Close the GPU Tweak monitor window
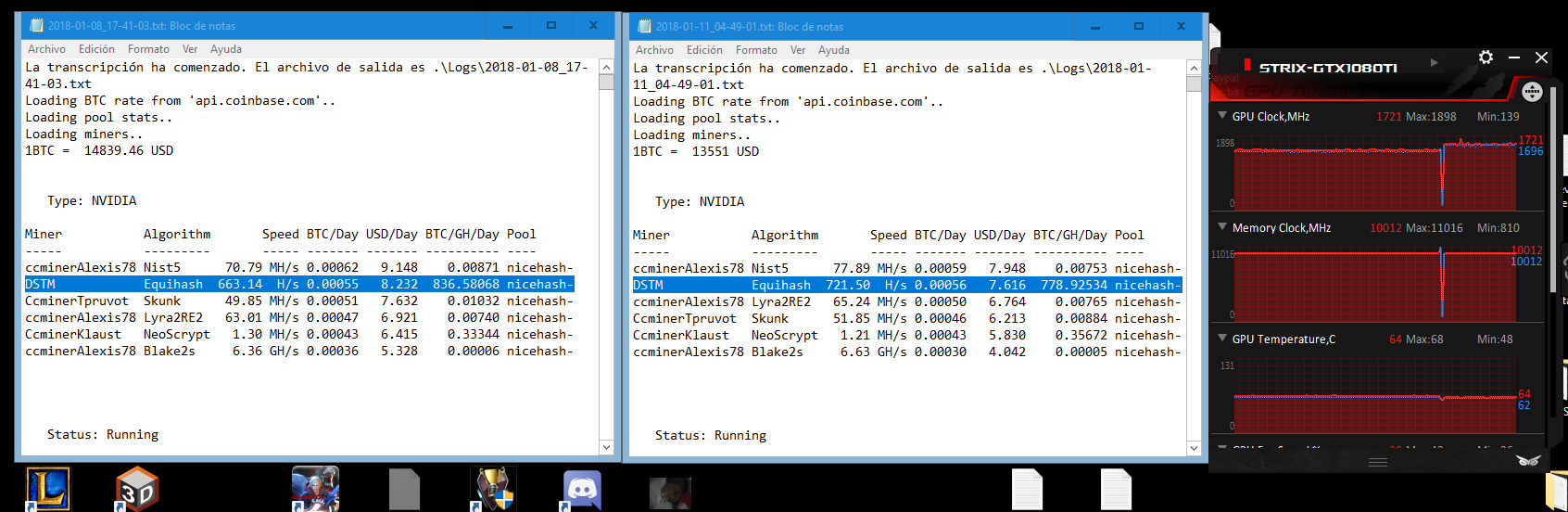The image size is (1568, 512). [x=1541, y=58]
